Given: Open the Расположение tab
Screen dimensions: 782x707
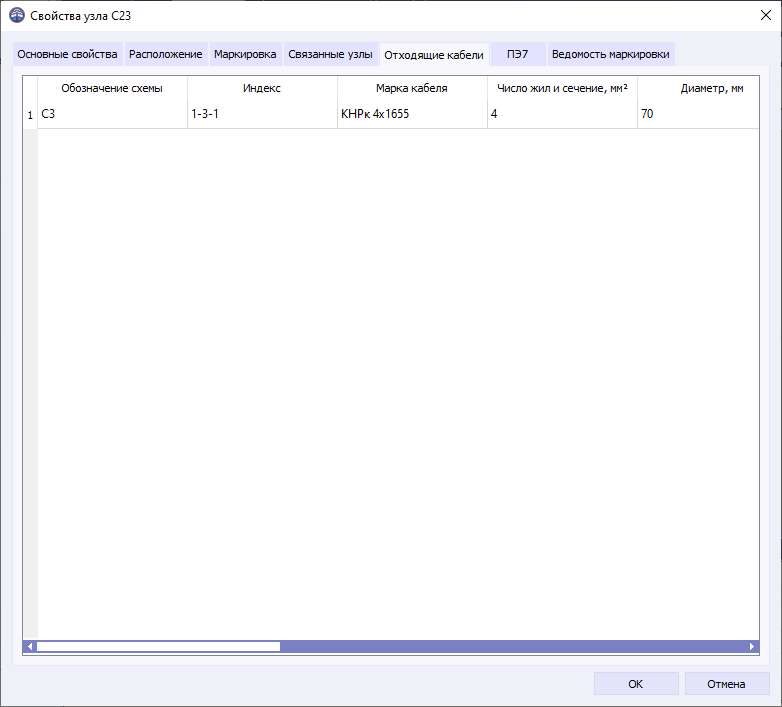Looking at the screenshot, I should click(x=166, y=54).
